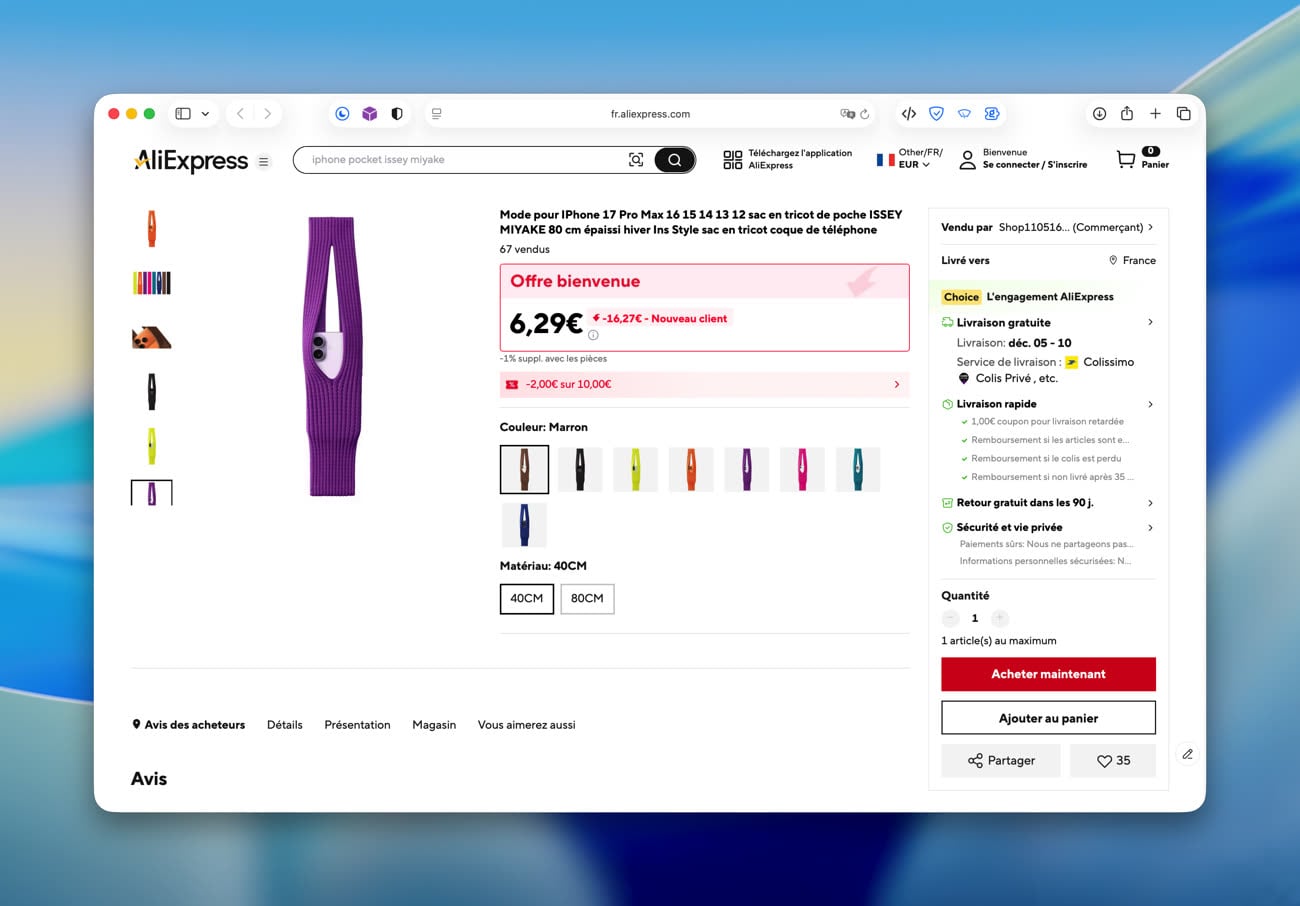Switch to the Détails tab
The image size is (1300, 906).
click(285, 725)
